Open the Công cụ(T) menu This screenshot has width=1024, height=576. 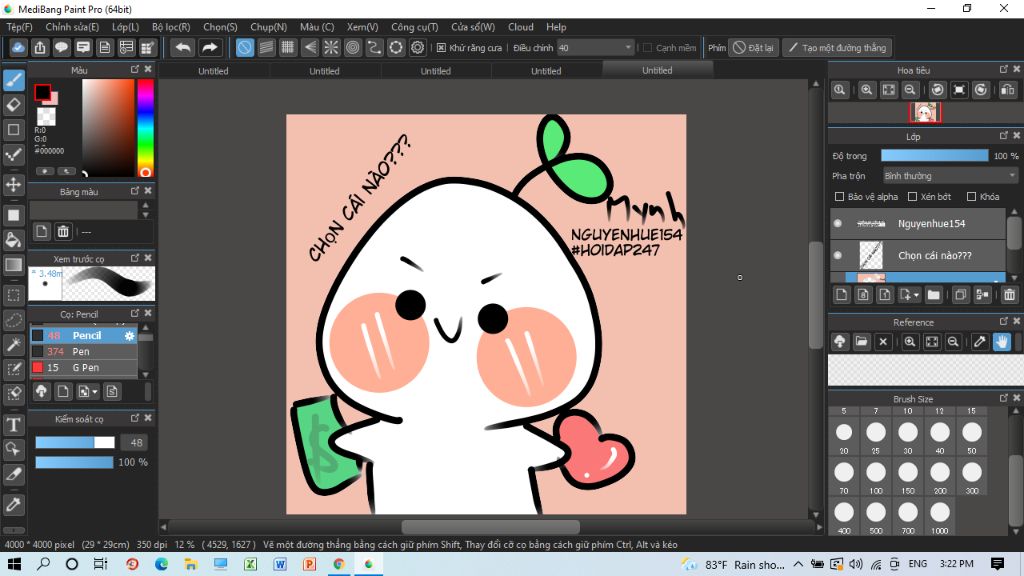click(x=415, y=27)
